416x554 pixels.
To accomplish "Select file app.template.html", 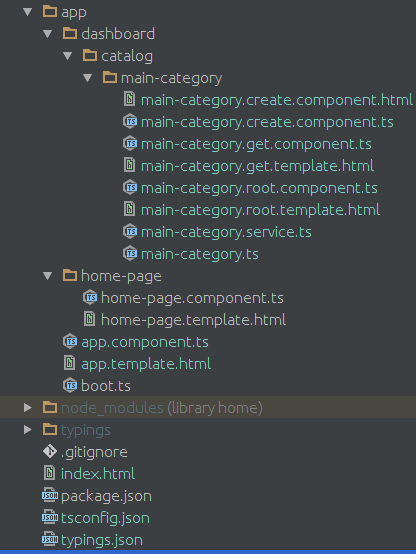I will click(146, 364).
